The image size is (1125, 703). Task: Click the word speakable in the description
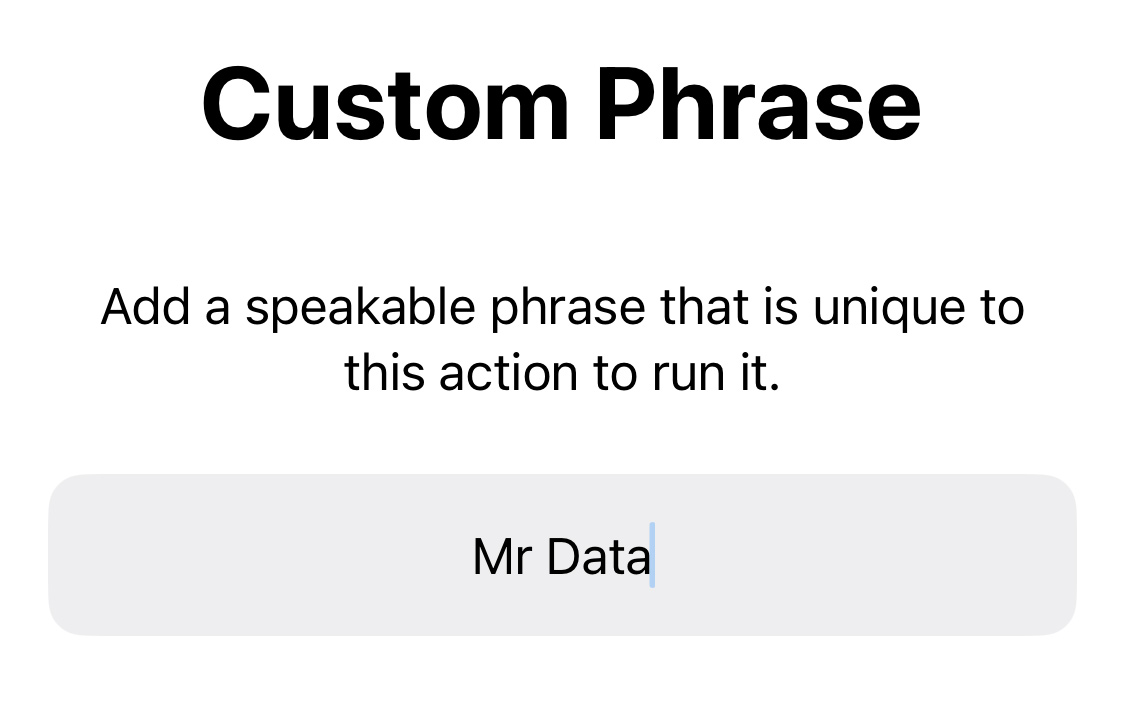(x=360, y=308)
